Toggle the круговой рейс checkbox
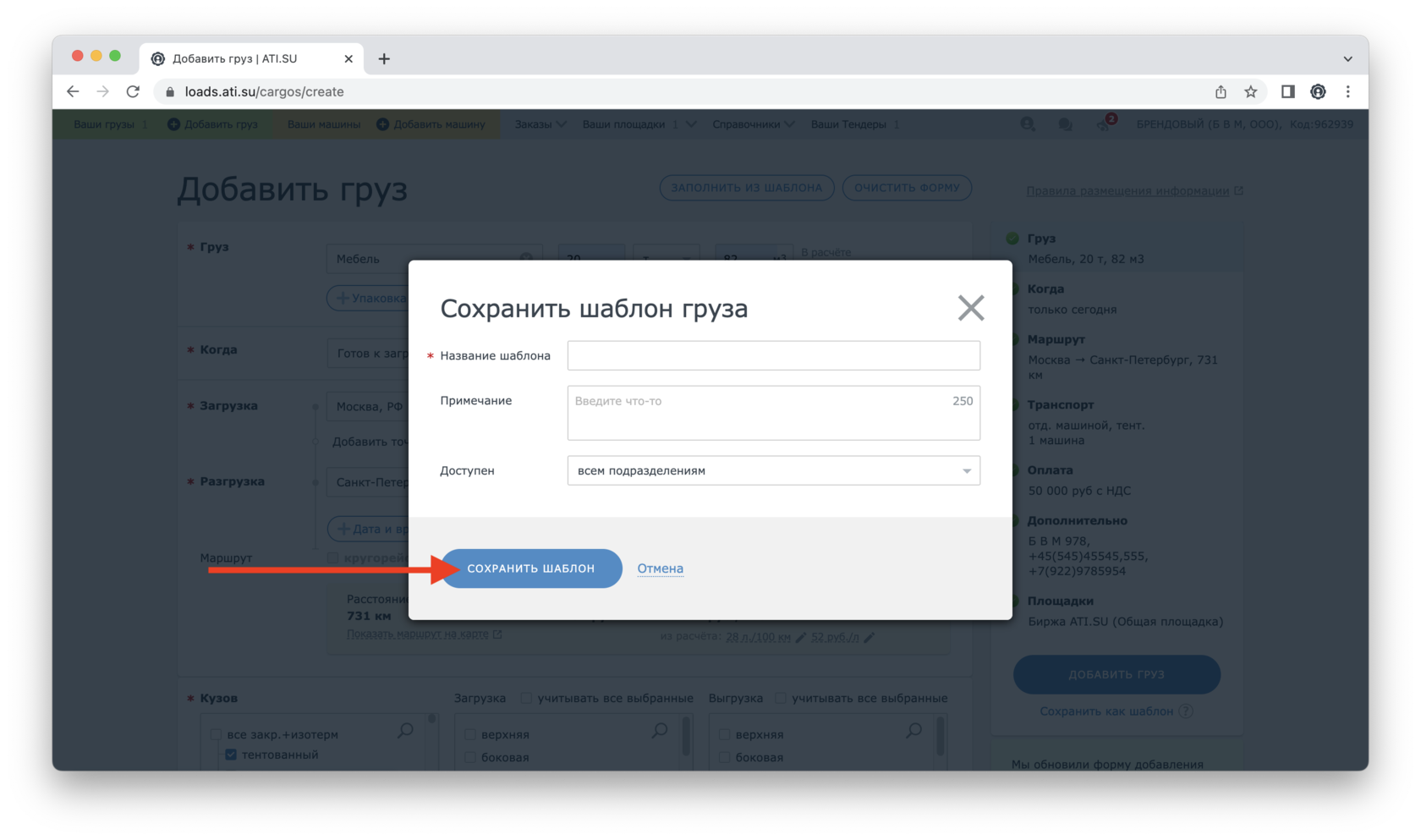1421x840 pixels. (x=333, y=557)
